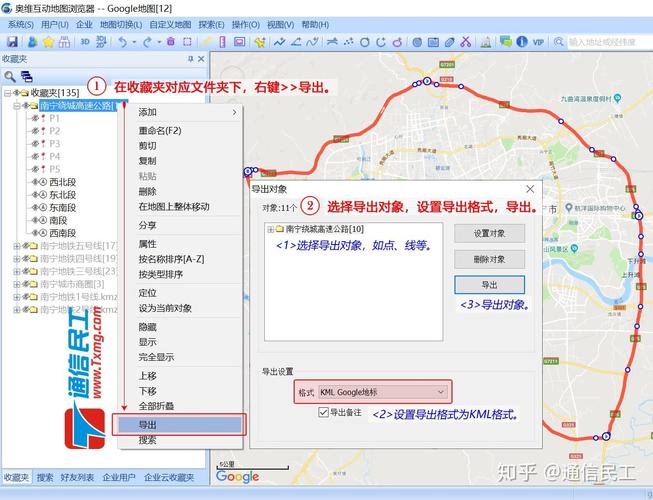Open the 地图切换(L) menu

coord(120,24)
